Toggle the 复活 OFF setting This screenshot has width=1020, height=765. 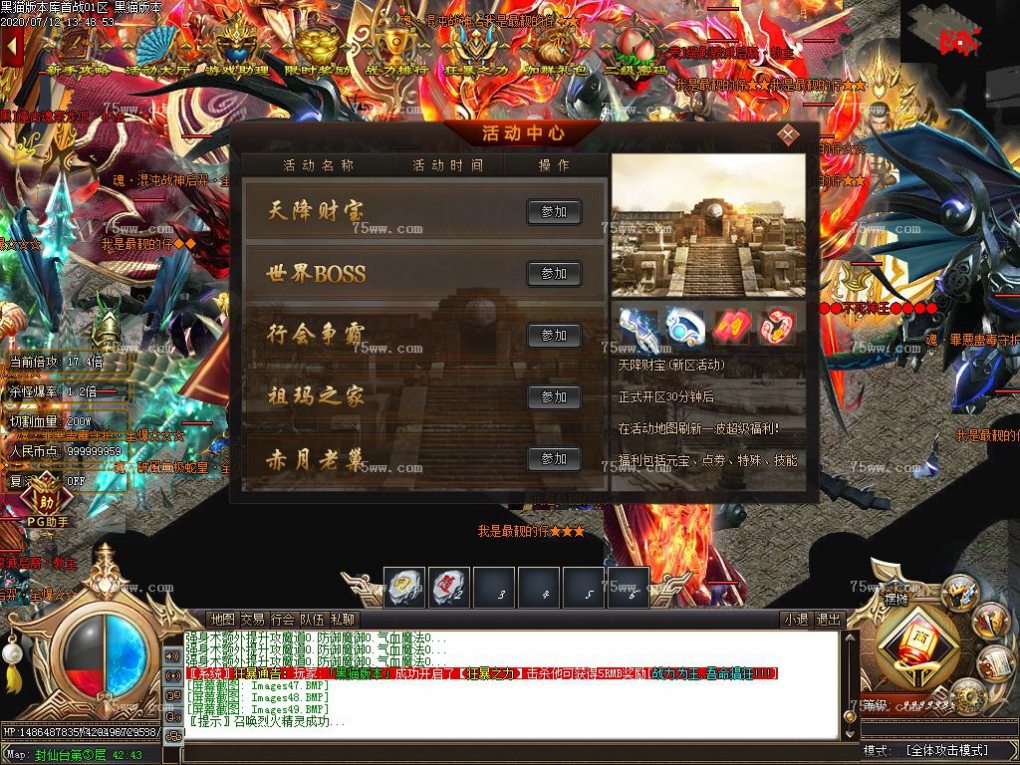[x=62, y=480]
